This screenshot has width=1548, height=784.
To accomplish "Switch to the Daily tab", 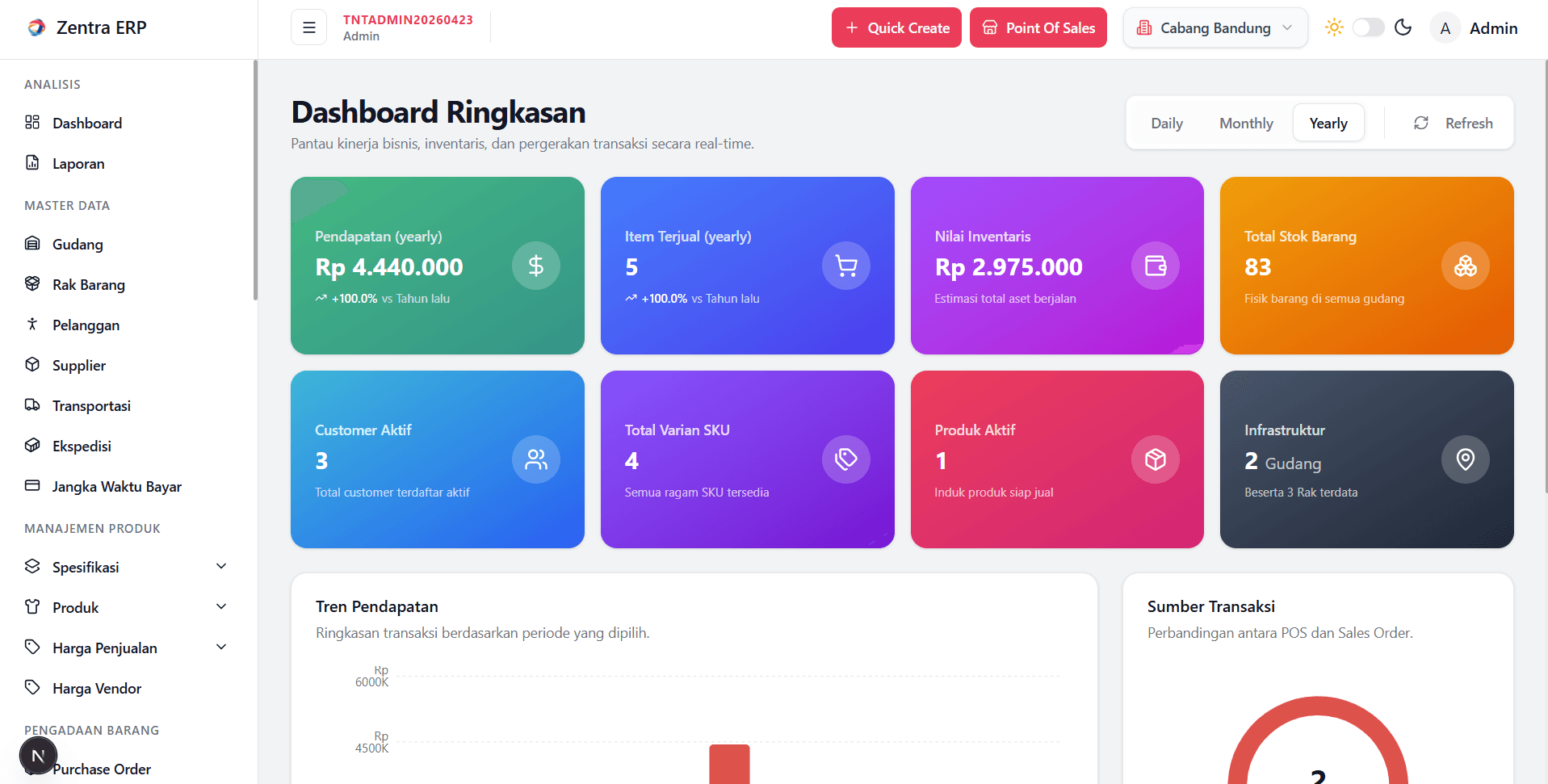I will [x=1167, y=124].
